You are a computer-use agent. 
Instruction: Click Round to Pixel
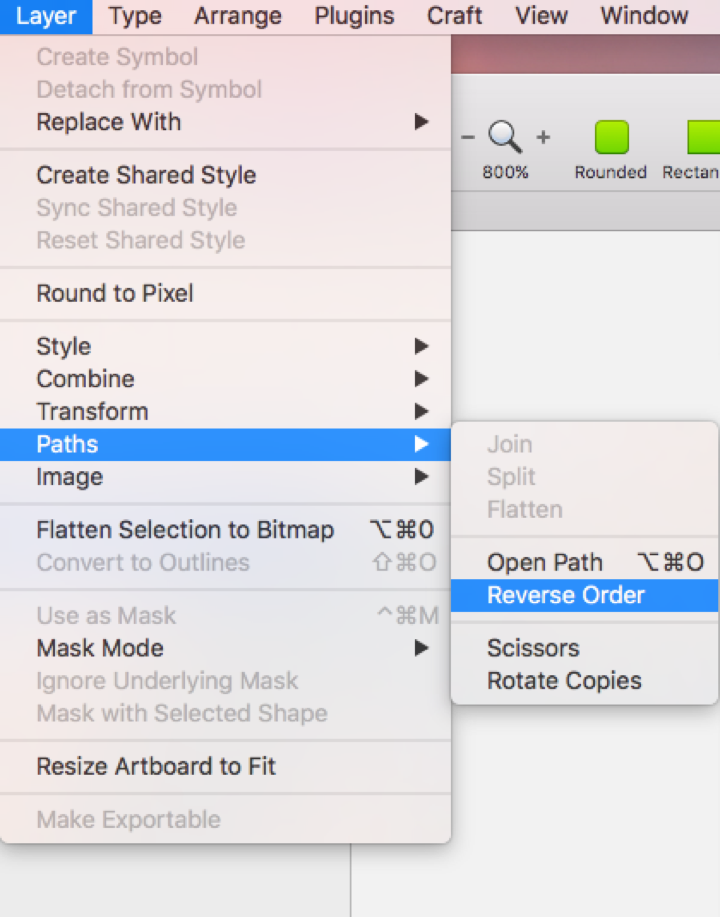tap(115, 294)
